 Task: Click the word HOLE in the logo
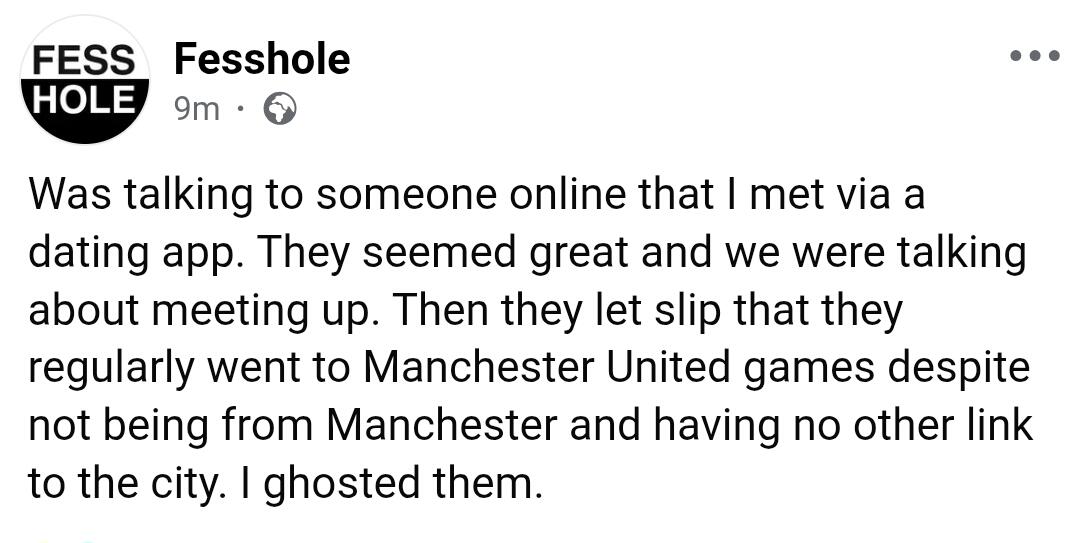pyautogui.click(x=84, y=98)
